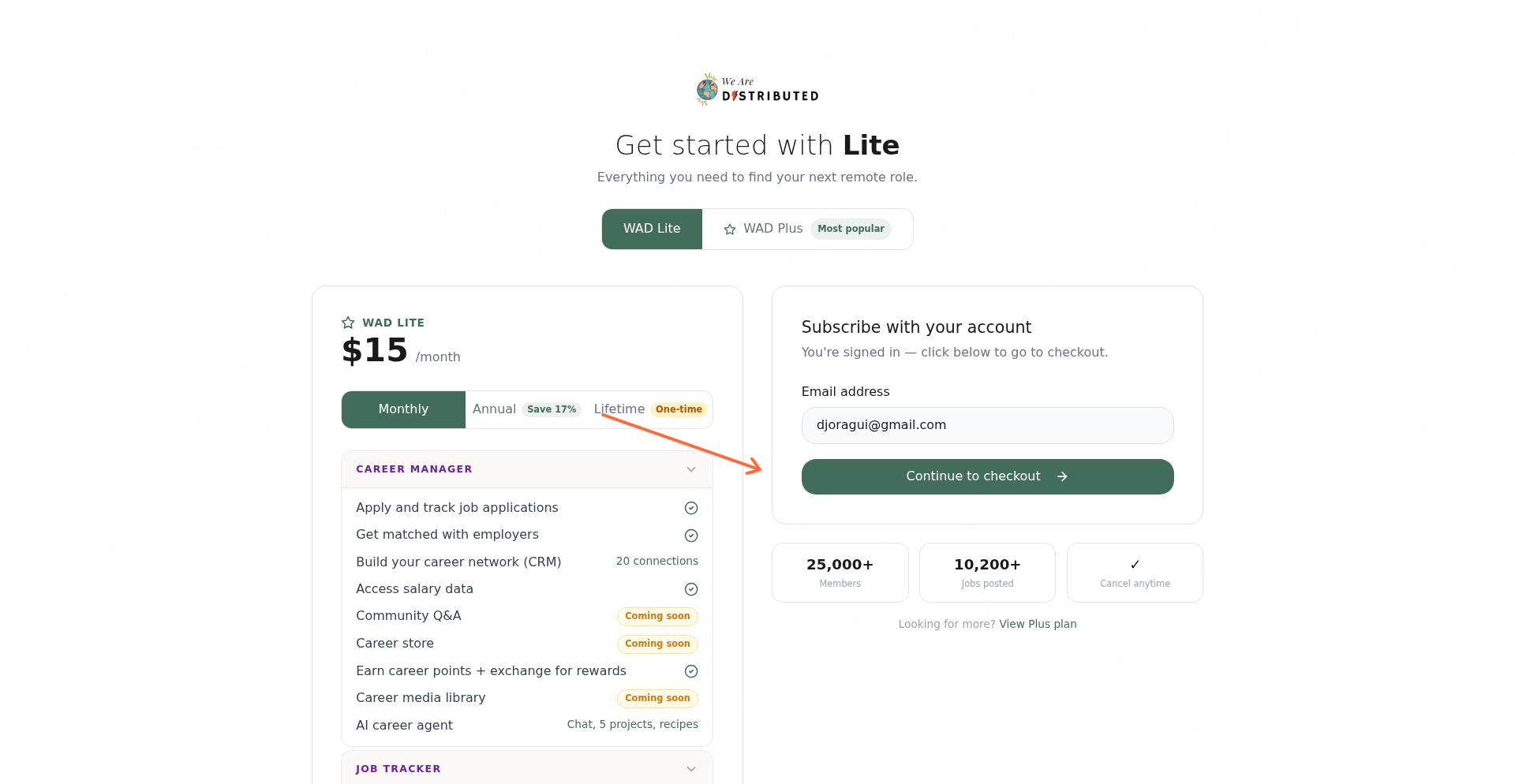
Task: Click Coming soon badge for Career media library
Action: click(x=657, y=698)
